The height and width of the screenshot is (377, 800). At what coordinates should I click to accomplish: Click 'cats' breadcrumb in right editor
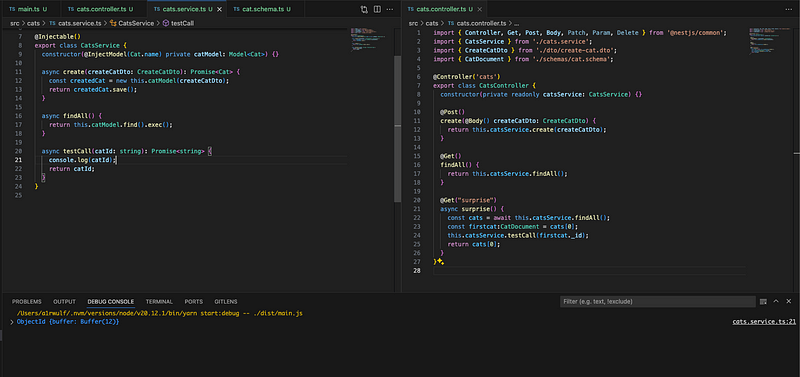[x=432, y=23]
